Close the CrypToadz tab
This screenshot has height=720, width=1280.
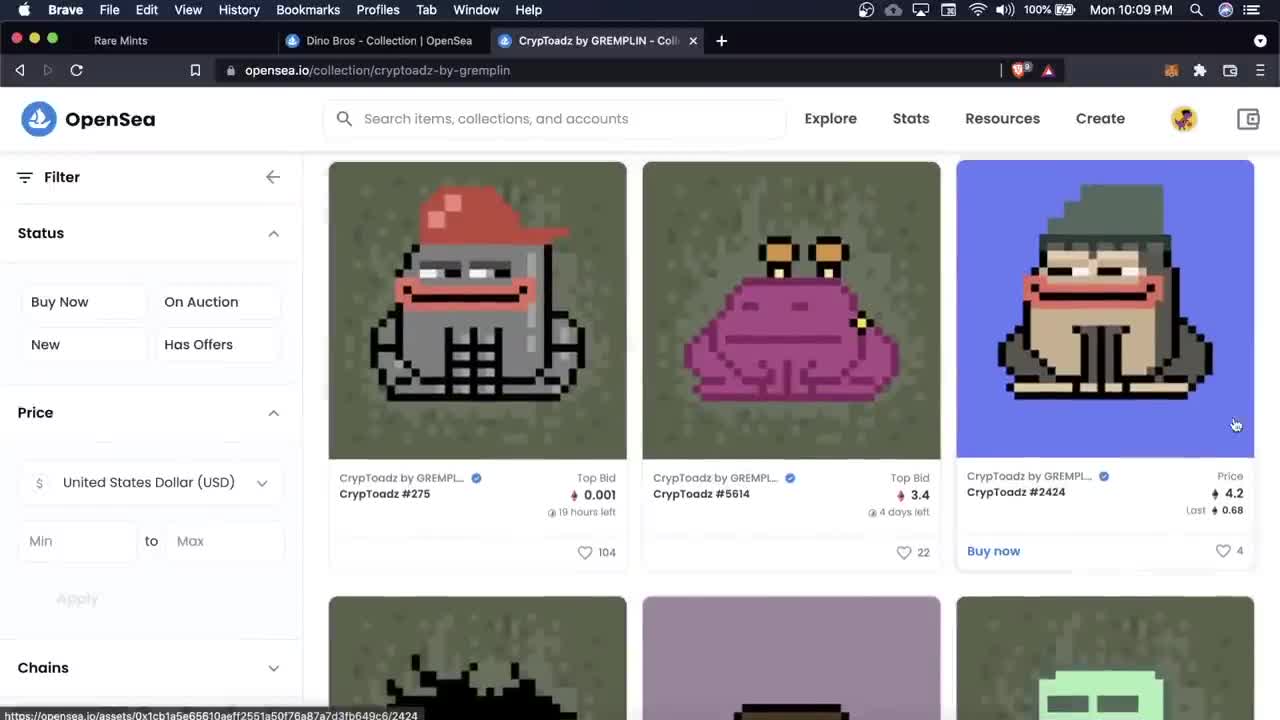[x=693, y=41]
